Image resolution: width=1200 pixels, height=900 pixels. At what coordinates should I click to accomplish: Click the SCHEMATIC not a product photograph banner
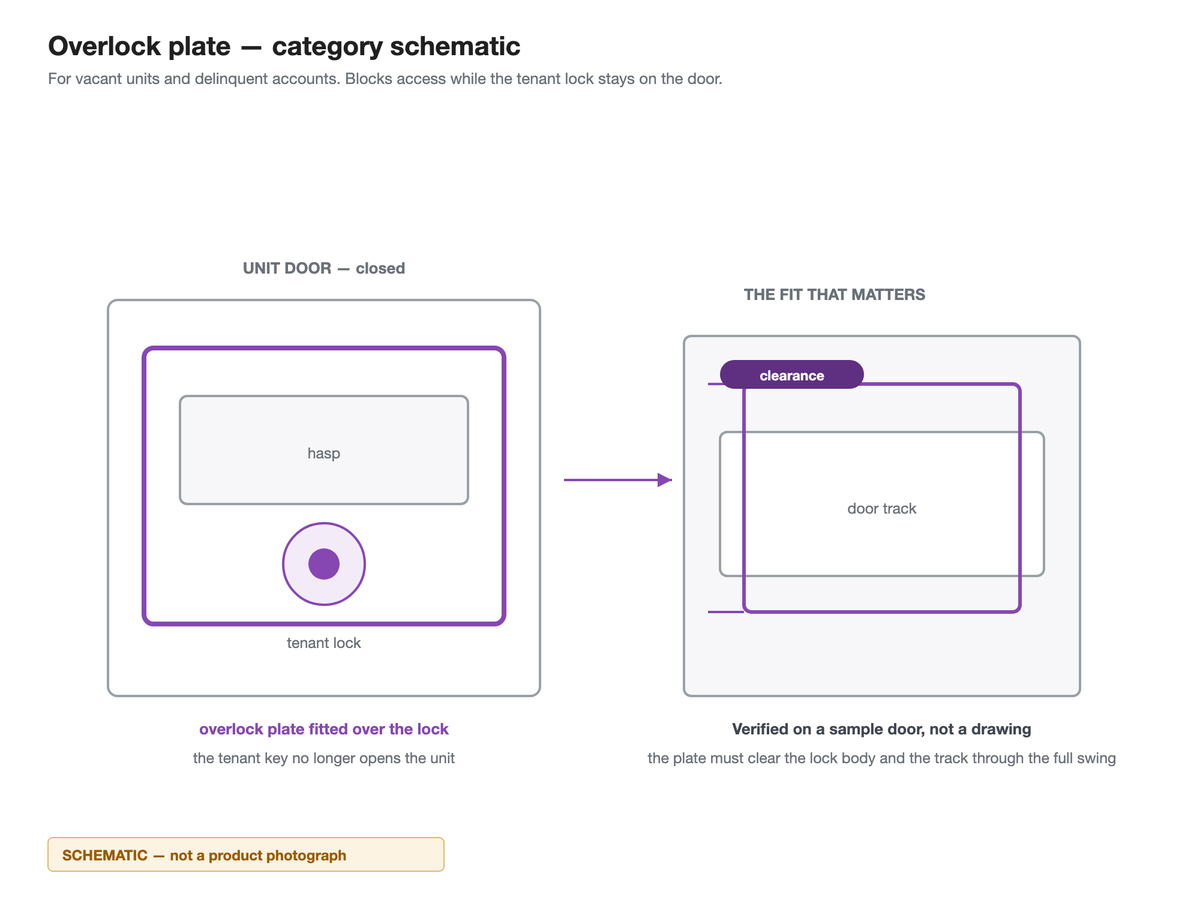(246, 855)
